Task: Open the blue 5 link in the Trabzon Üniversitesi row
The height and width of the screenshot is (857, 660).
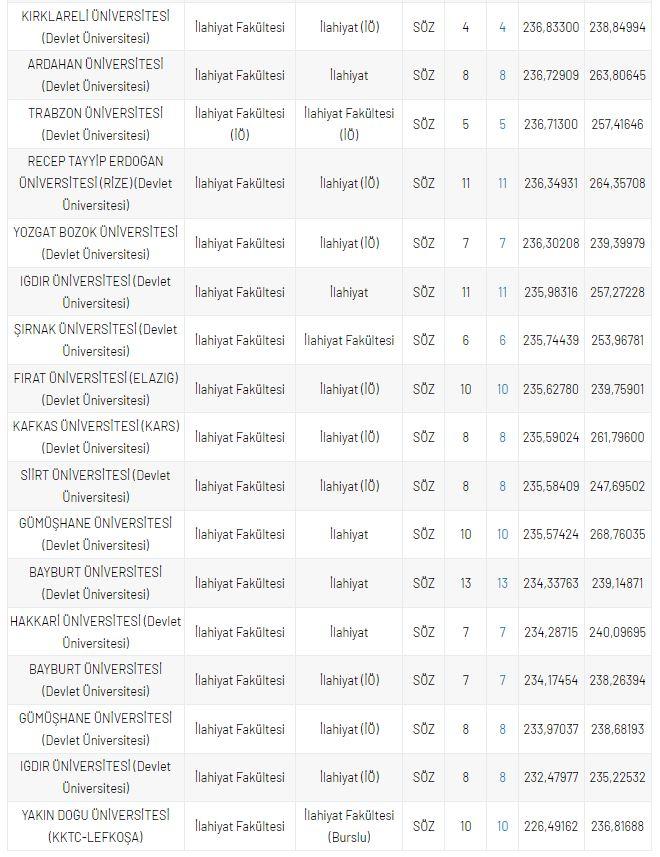Action: tap(502, 124)
